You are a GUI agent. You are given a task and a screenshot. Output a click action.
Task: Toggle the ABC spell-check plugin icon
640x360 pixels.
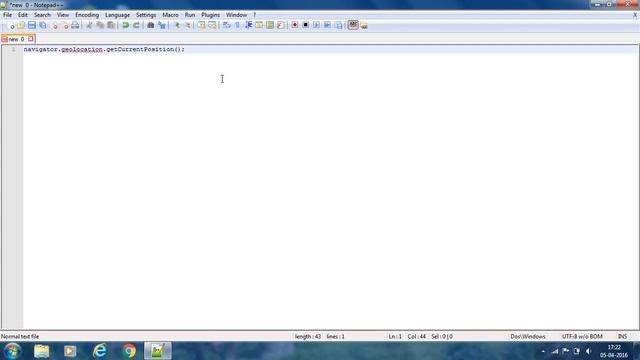pyautogui.click(x=353, y=25)
